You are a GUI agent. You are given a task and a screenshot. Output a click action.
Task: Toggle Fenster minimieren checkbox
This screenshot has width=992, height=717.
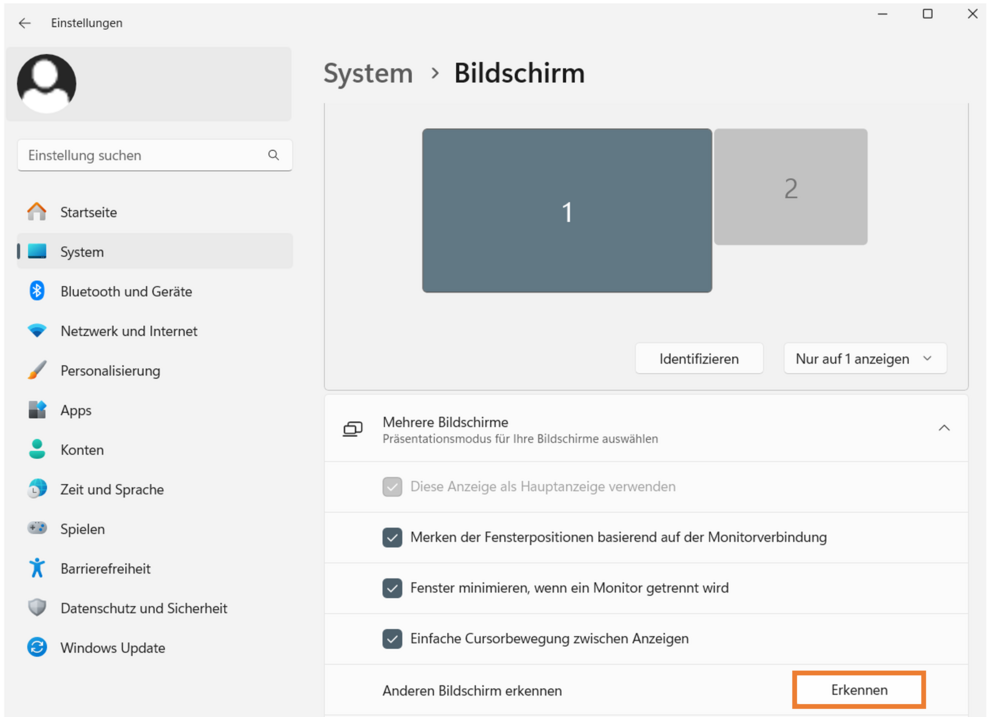[x=392, y=588]
